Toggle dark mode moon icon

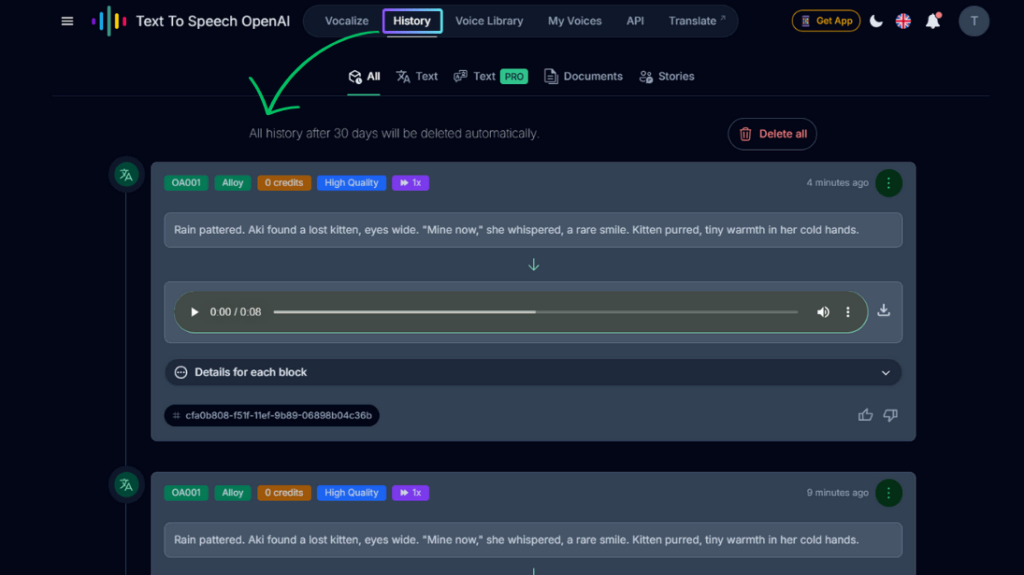[x=876, y=21]
